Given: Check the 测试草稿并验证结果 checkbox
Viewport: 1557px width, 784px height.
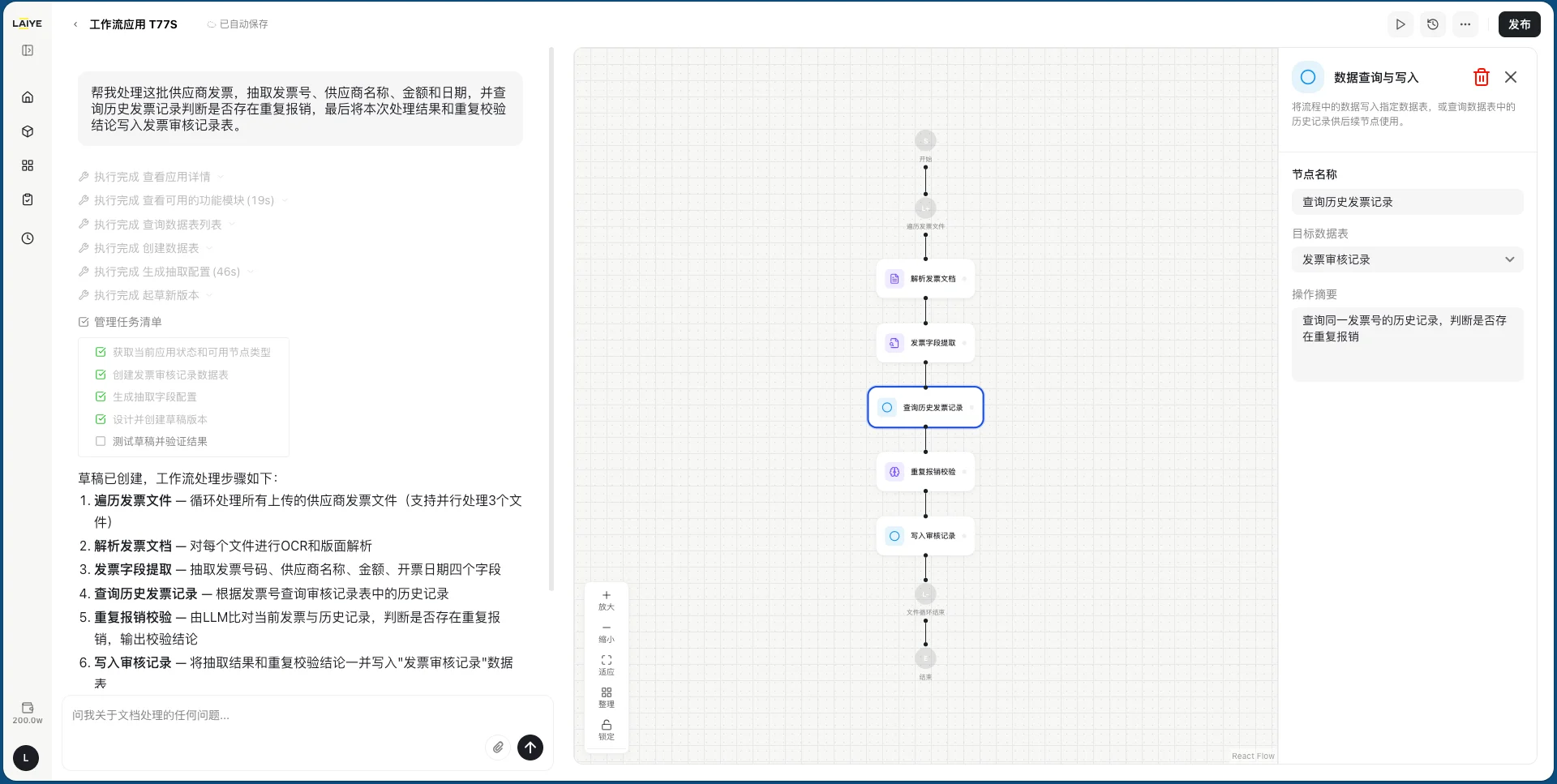Looking at the screenshot, I should pyautogui.click(x=101, y=441).
